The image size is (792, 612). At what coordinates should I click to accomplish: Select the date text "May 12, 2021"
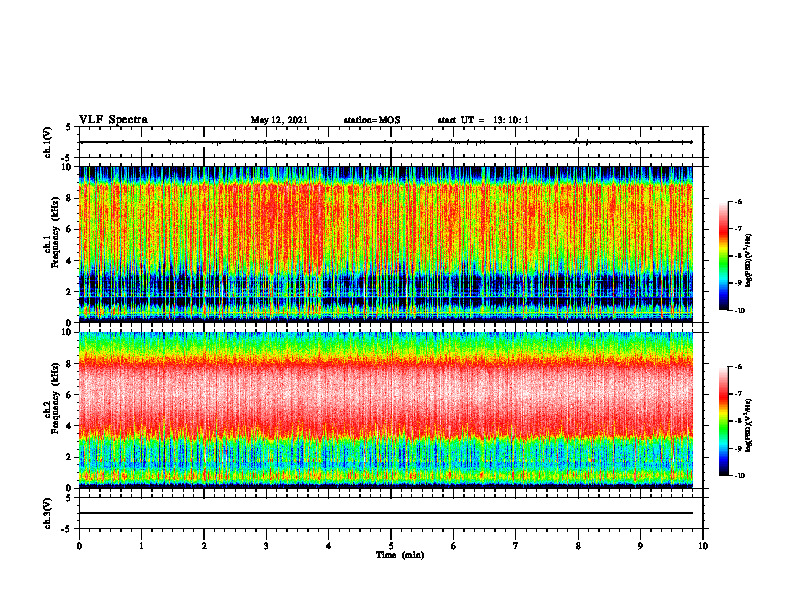click(x=279, y=120)
